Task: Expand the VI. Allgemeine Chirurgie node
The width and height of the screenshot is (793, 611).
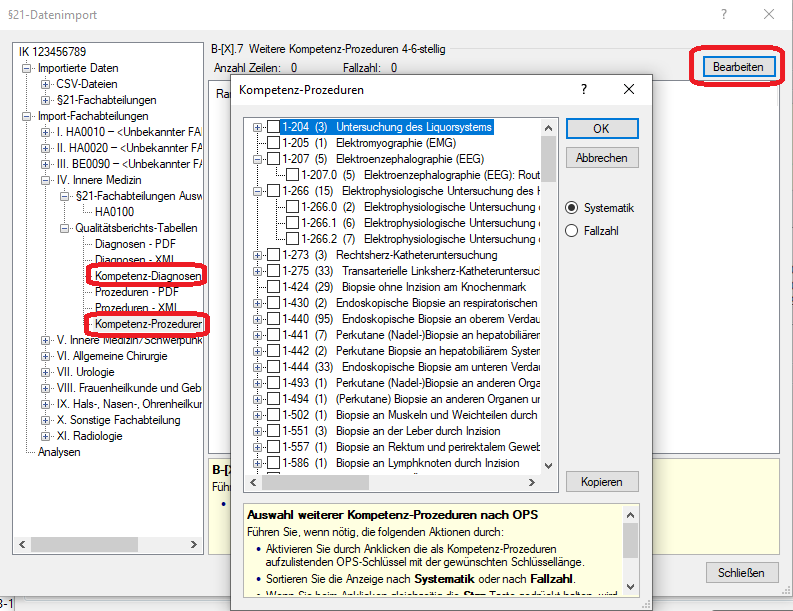Action: point(46,356)
